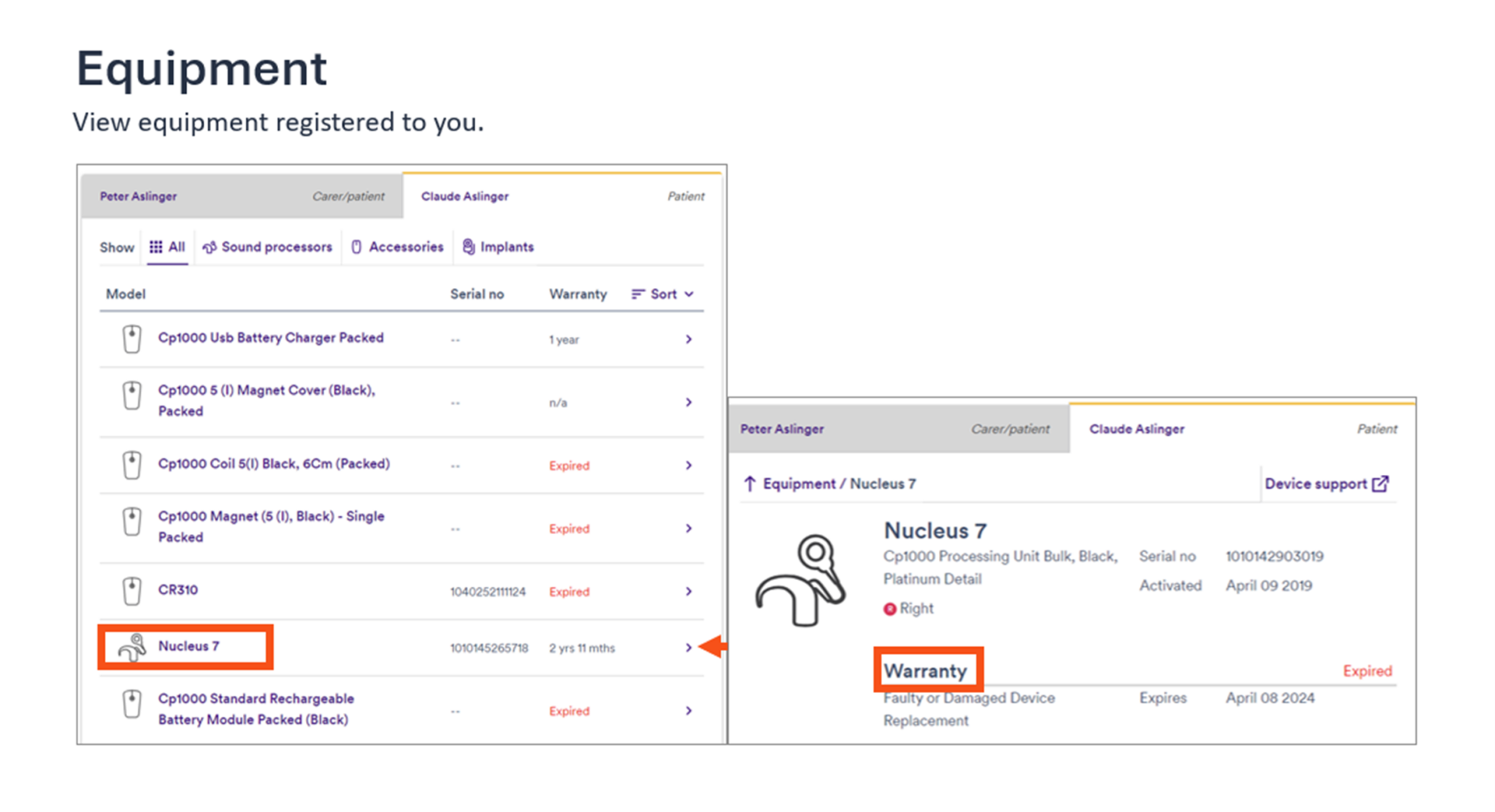
Task: Click the Cp1000 Coil 5(I) device icon
Action: coord(131,465)
